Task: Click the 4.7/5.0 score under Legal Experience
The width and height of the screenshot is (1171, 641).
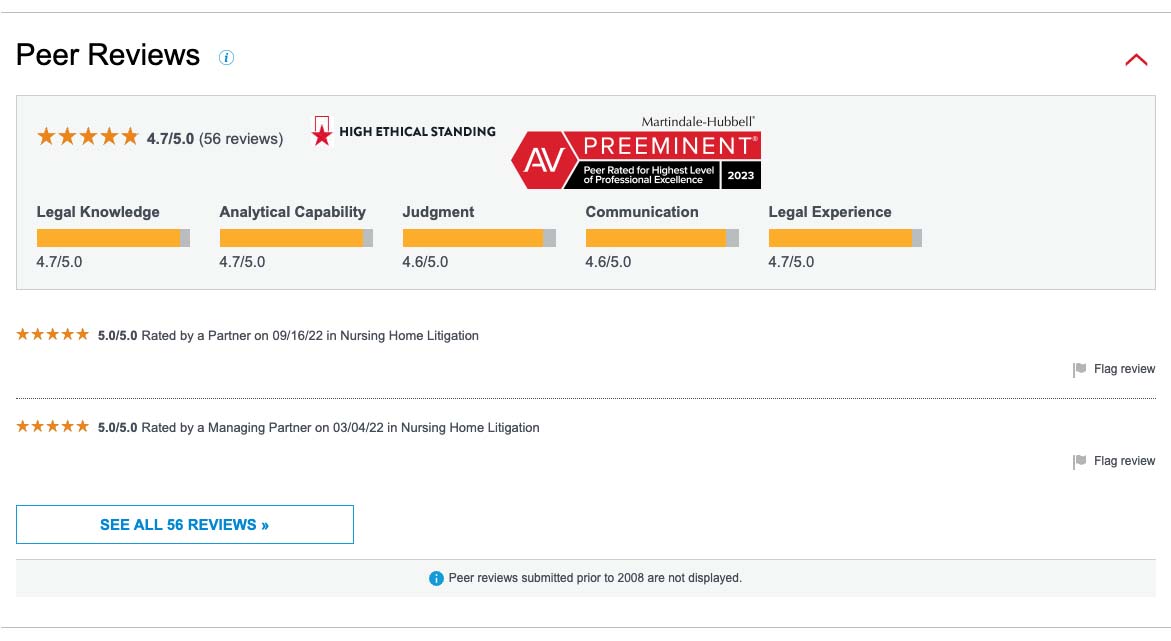Action: pos(792,262)
